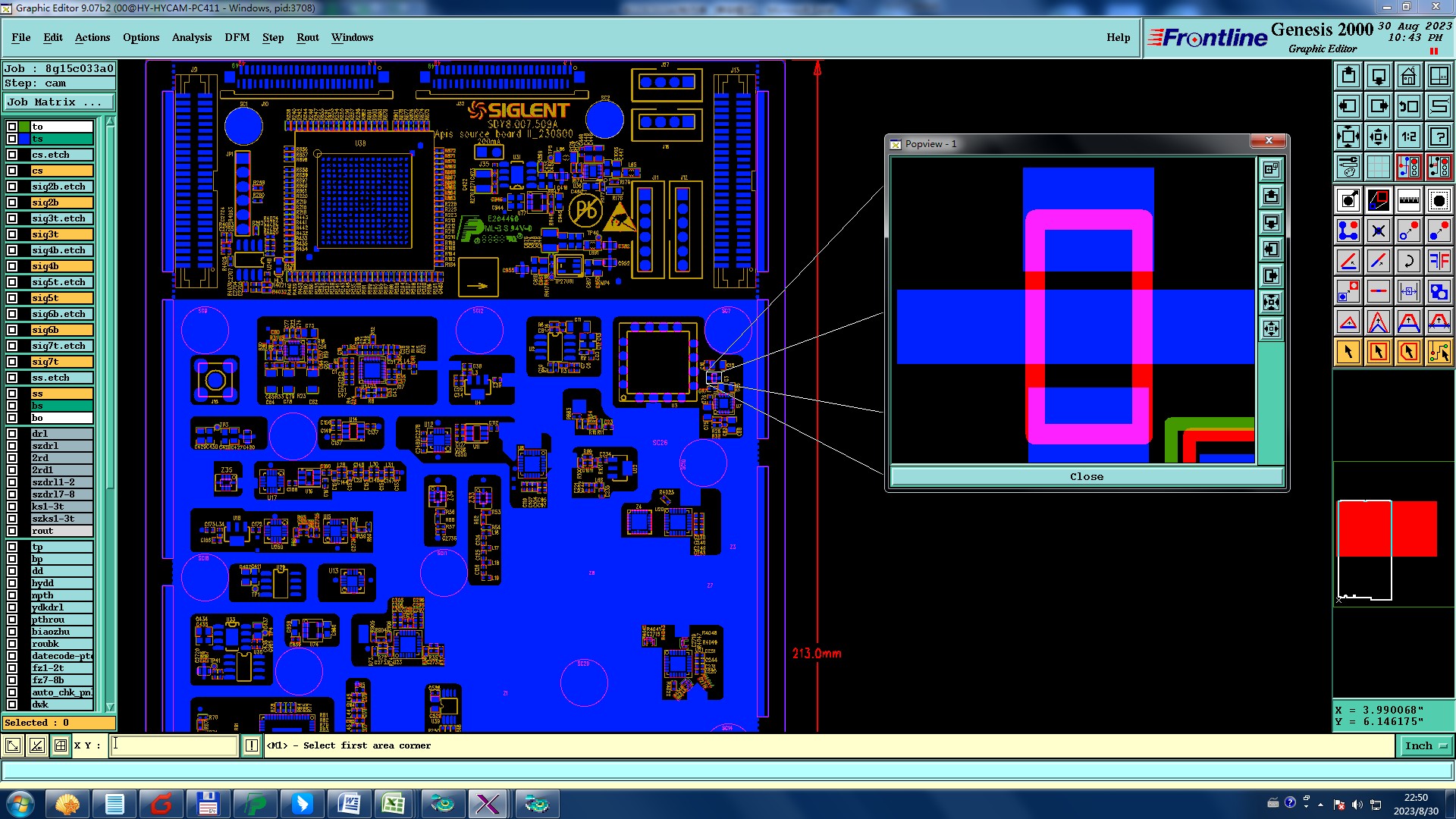Select the rotate tool icon
The image size is (1456, 819).
tap(1408, 262)
